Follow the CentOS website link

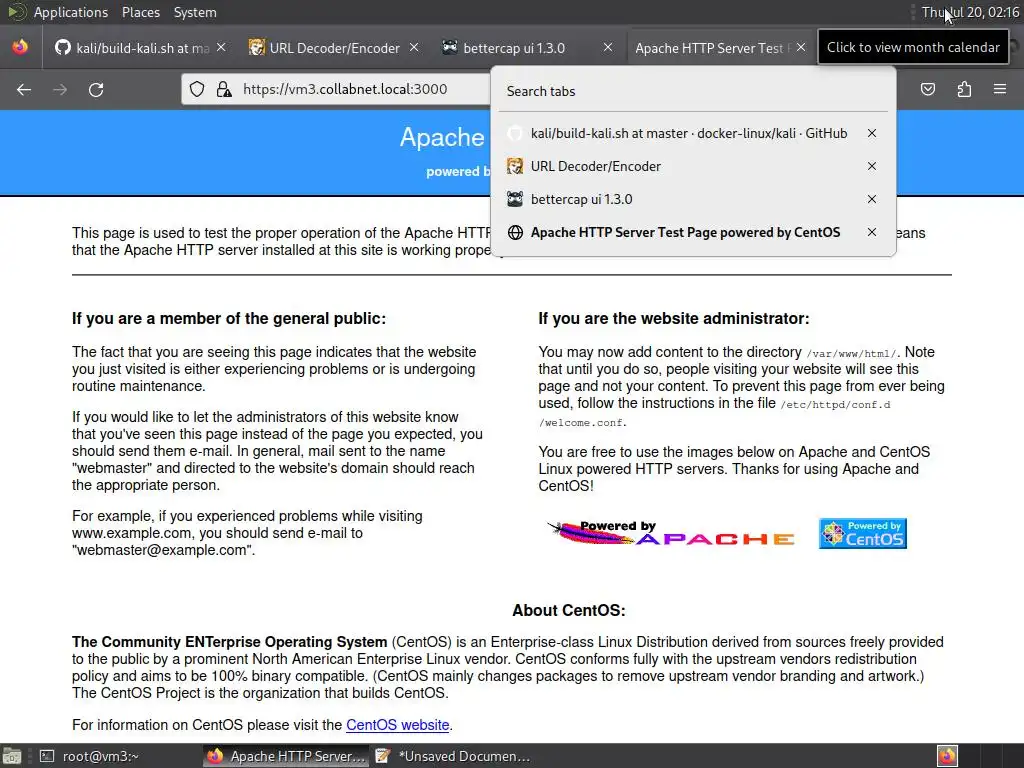(x=397, y=725)
